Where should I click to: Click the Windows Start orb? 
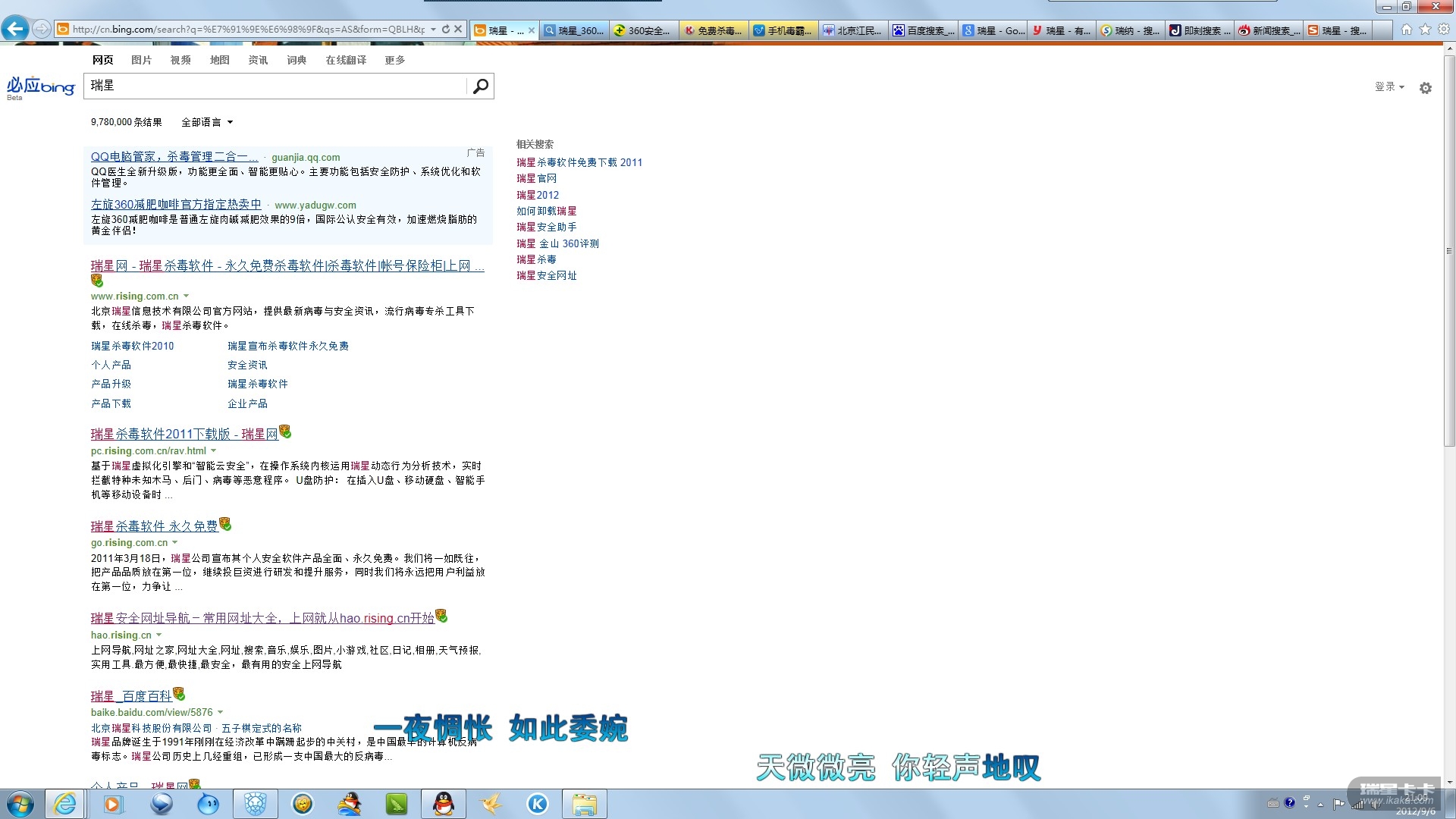click(x=20, y=804)
